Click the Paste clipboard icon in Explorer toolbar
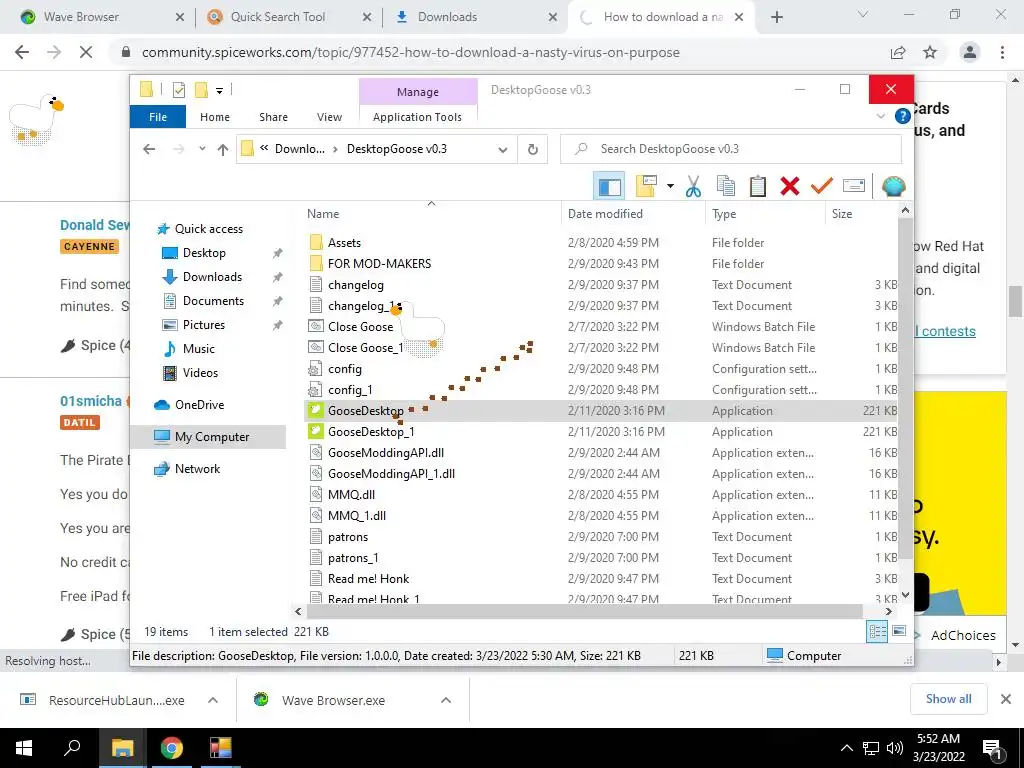This screenshot has height=768, width=1024. 758,187
